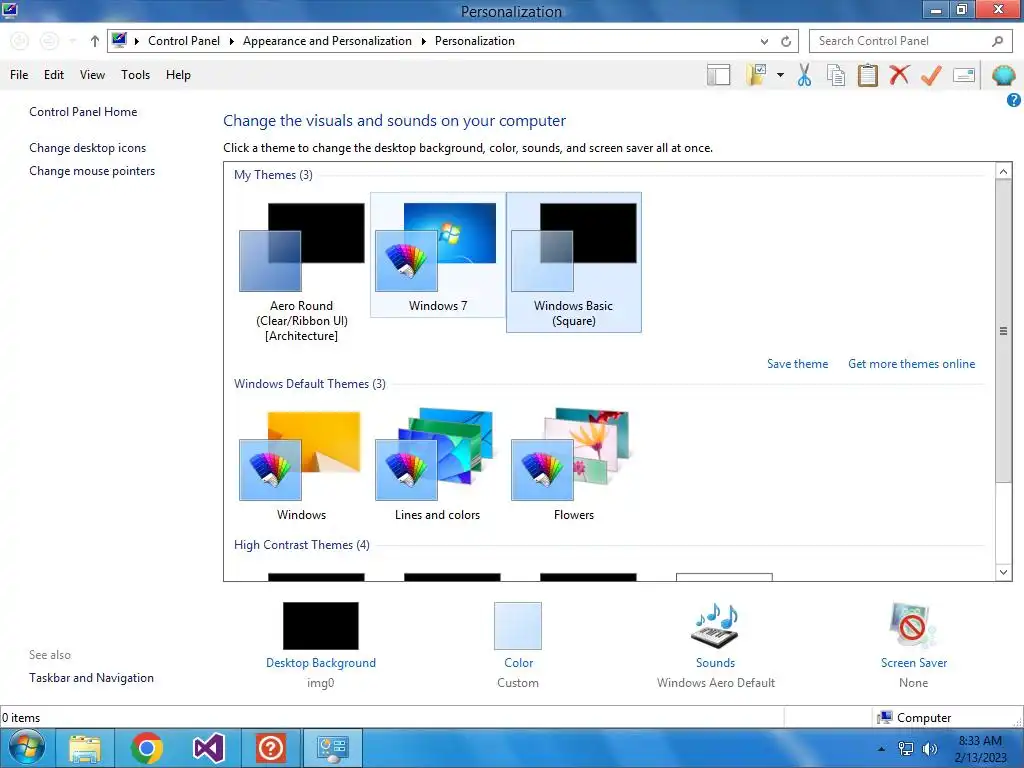Open the recent locations dropdown arrow

[x=73, y=41]
